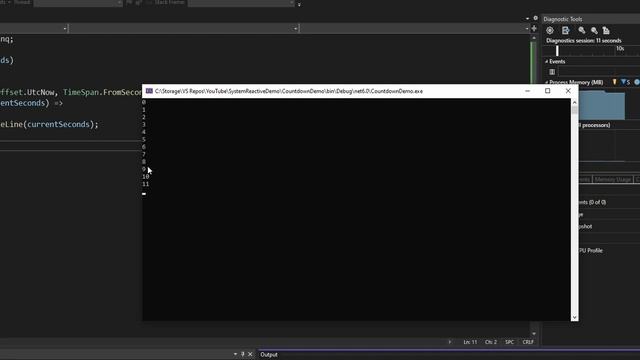Click the Process Memory graph area
Screen dimensions: 640x360
602,105
